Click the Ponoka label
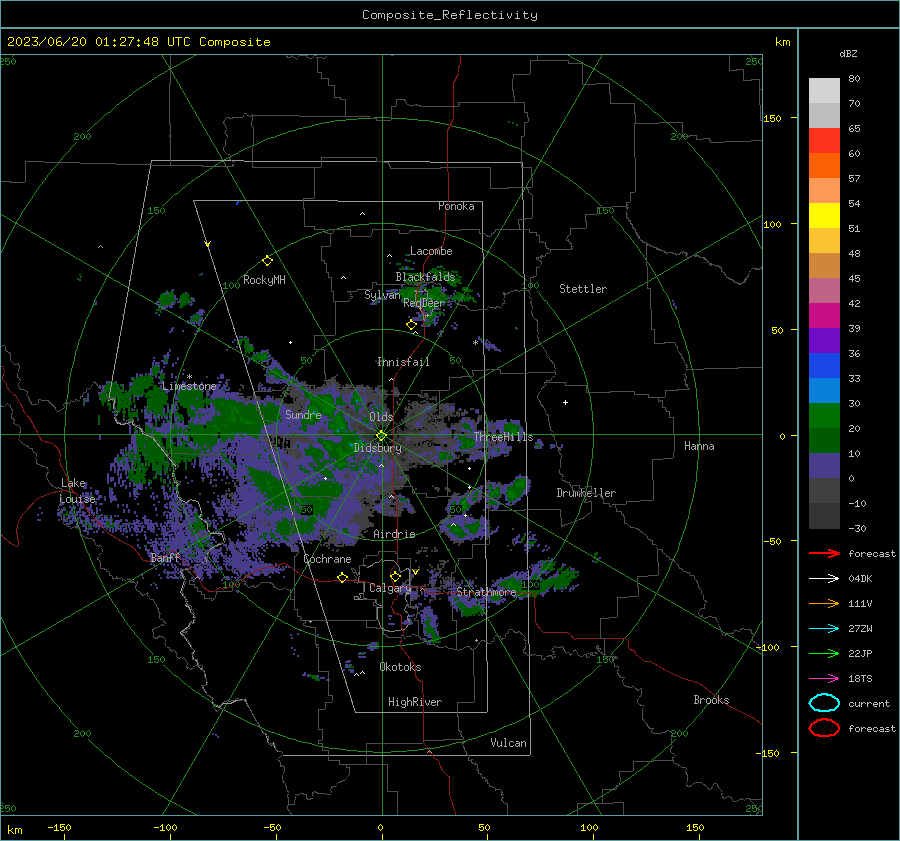This screenshot has height=841, width=900. (456, 206)
